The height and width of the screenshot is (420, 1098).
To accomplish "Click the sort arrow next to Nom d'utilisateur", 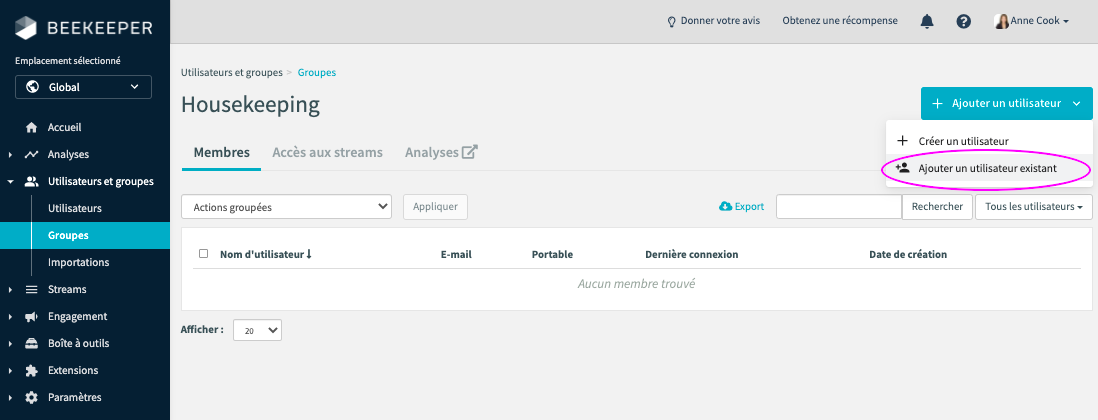I will click(x=309, y=254).
